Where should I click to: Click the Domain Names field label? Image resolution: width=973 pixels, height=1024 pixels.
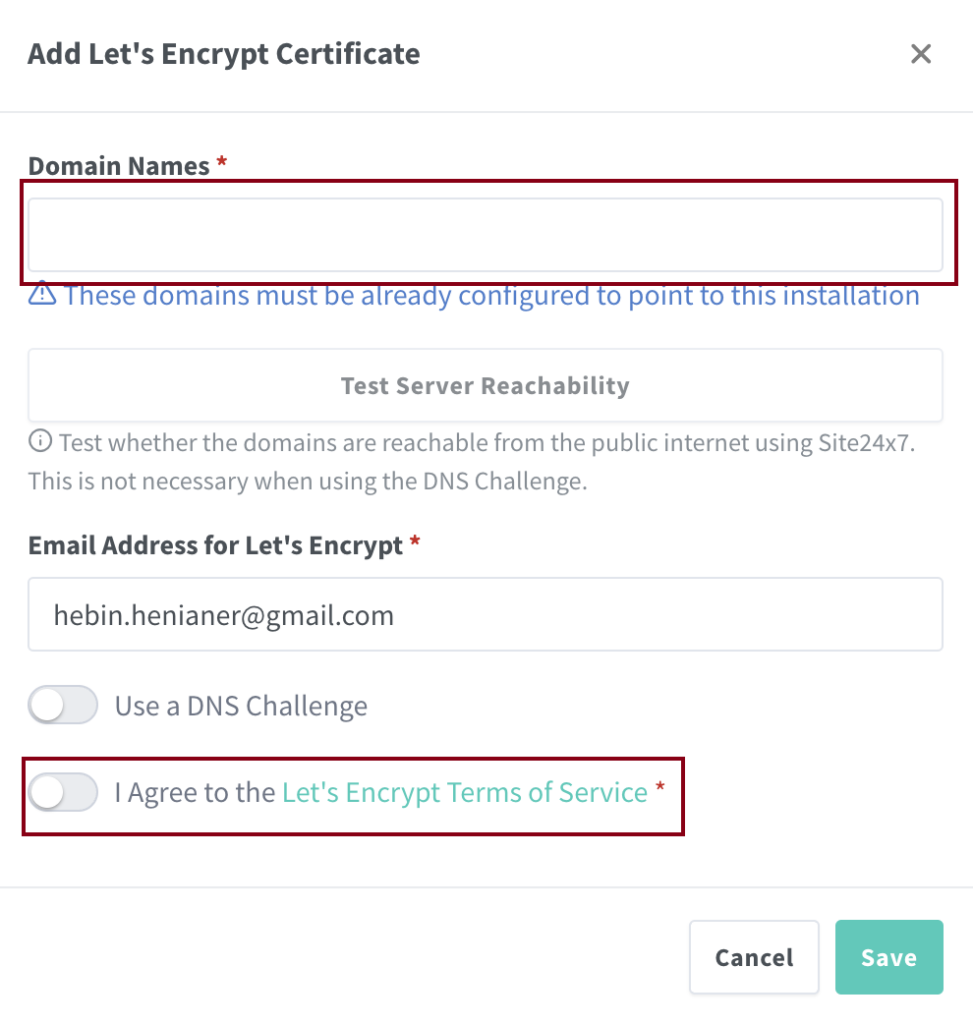pos(119,166)
